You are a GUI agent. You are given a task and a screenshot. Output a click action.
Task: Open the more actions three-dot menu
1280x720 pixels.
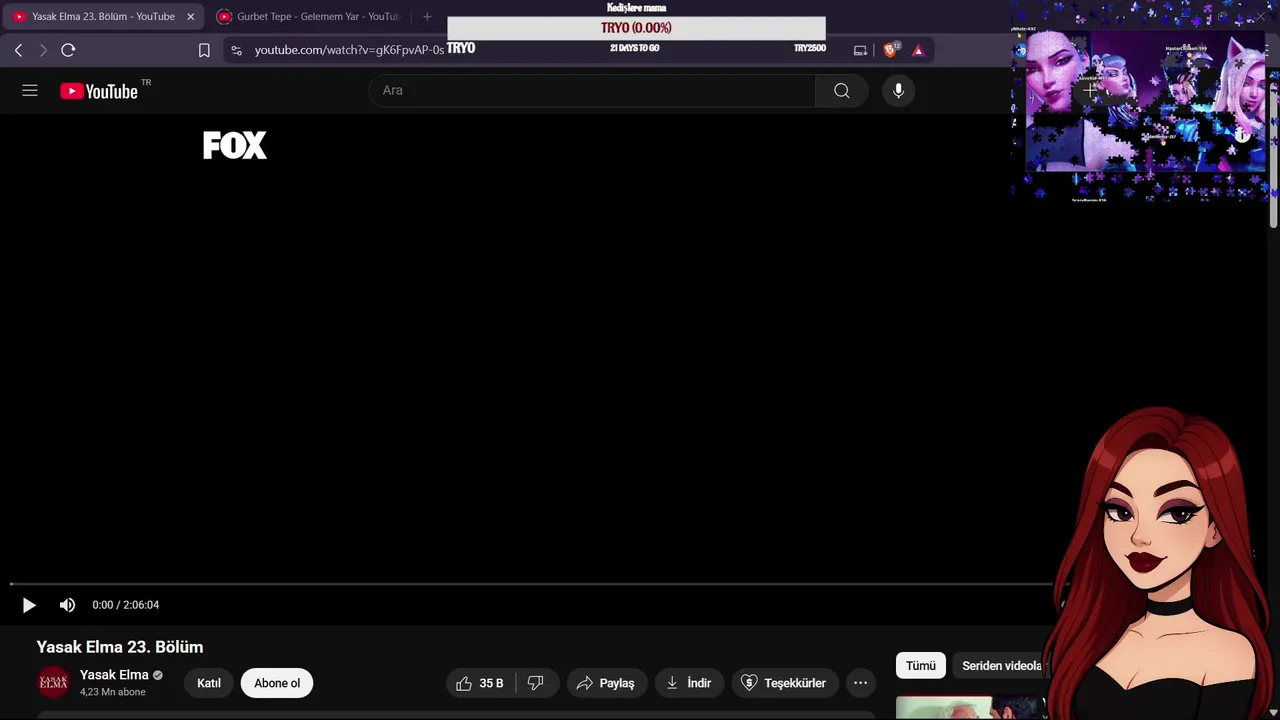coord(860,683)
